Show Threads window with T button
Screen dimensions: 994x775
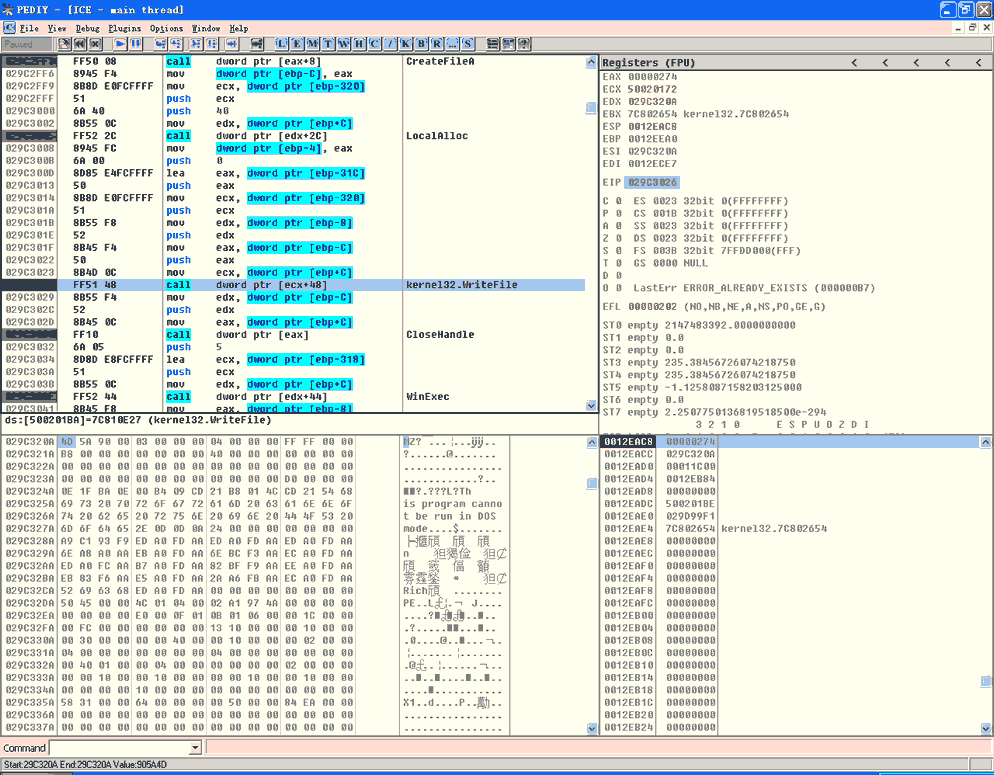tap(328, 44)
